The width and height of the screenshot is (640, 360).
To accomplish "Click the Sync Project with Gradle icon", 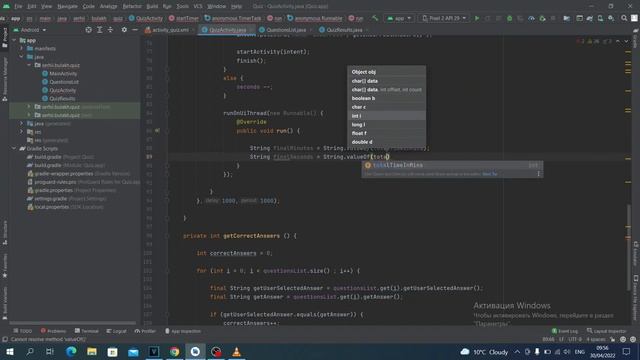I will pos(590,18).
